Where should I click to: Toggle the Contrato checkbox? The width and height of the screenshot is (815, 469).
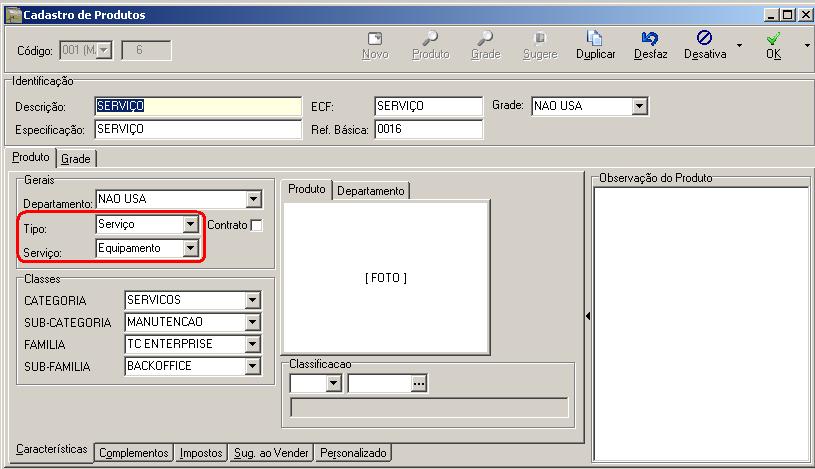click(x=256, y=226)
